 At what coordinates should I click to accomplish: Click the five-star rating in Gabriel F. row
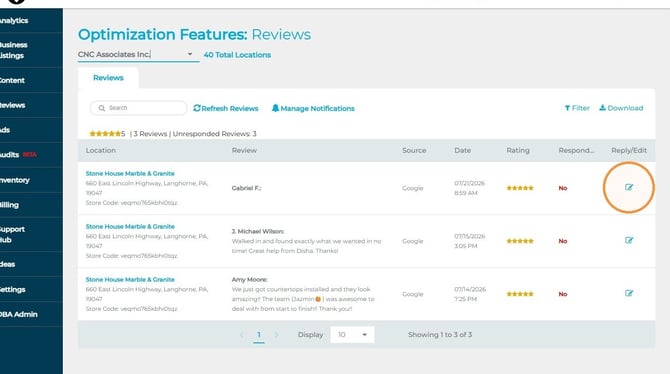click(x=520, y=188)
